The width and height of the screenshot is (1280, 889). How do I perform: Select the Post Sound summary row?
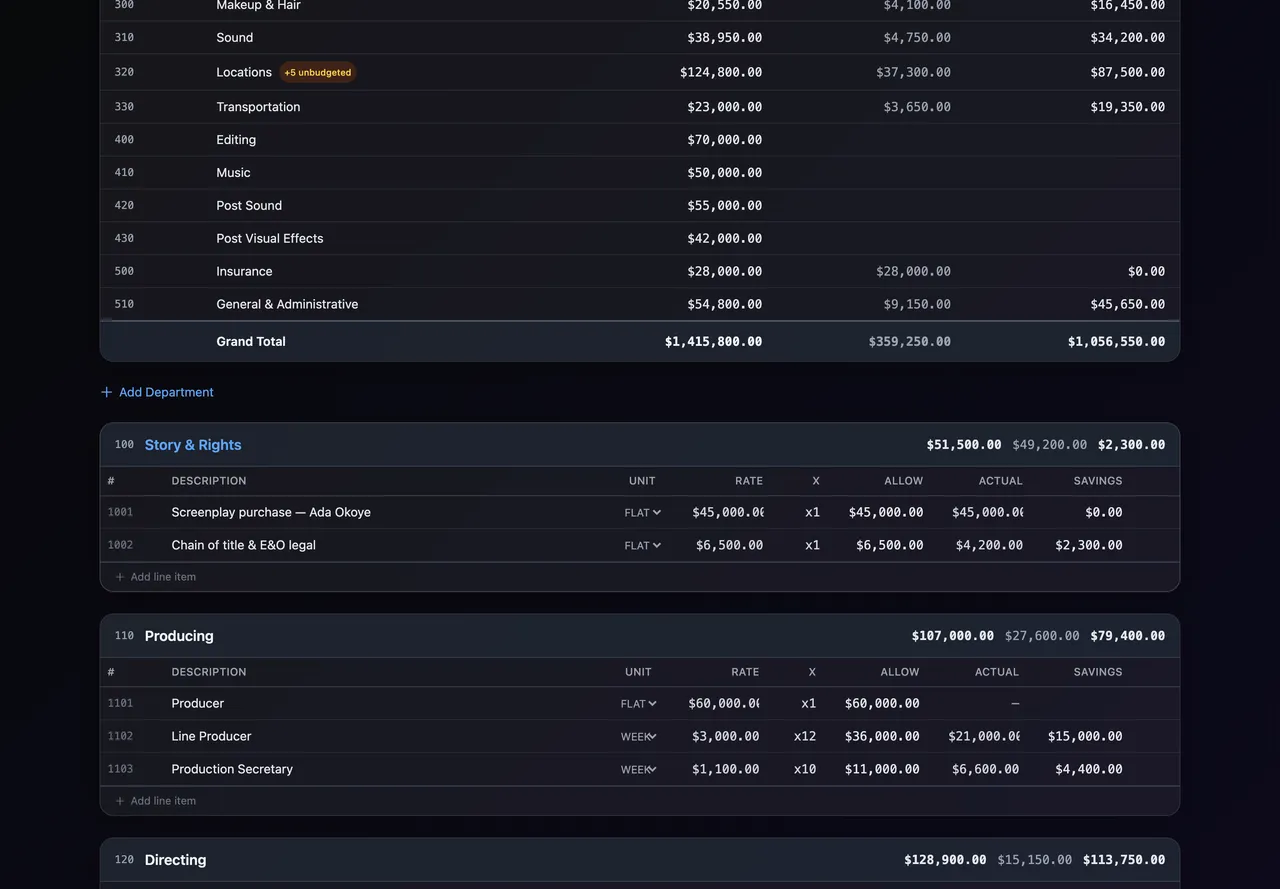(640, 206)
